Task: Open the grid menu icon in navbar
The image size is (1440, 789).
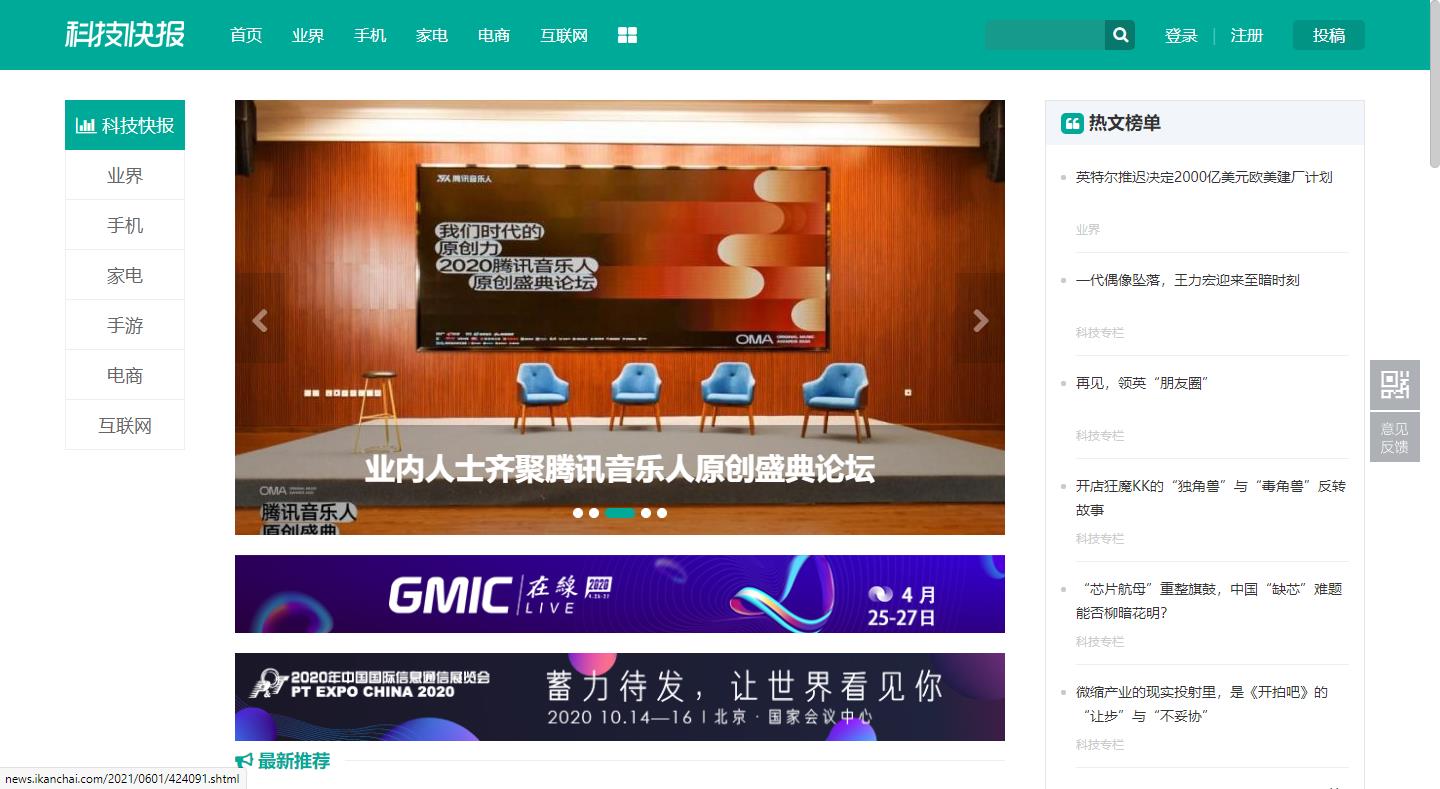Action: pos(627,36)
